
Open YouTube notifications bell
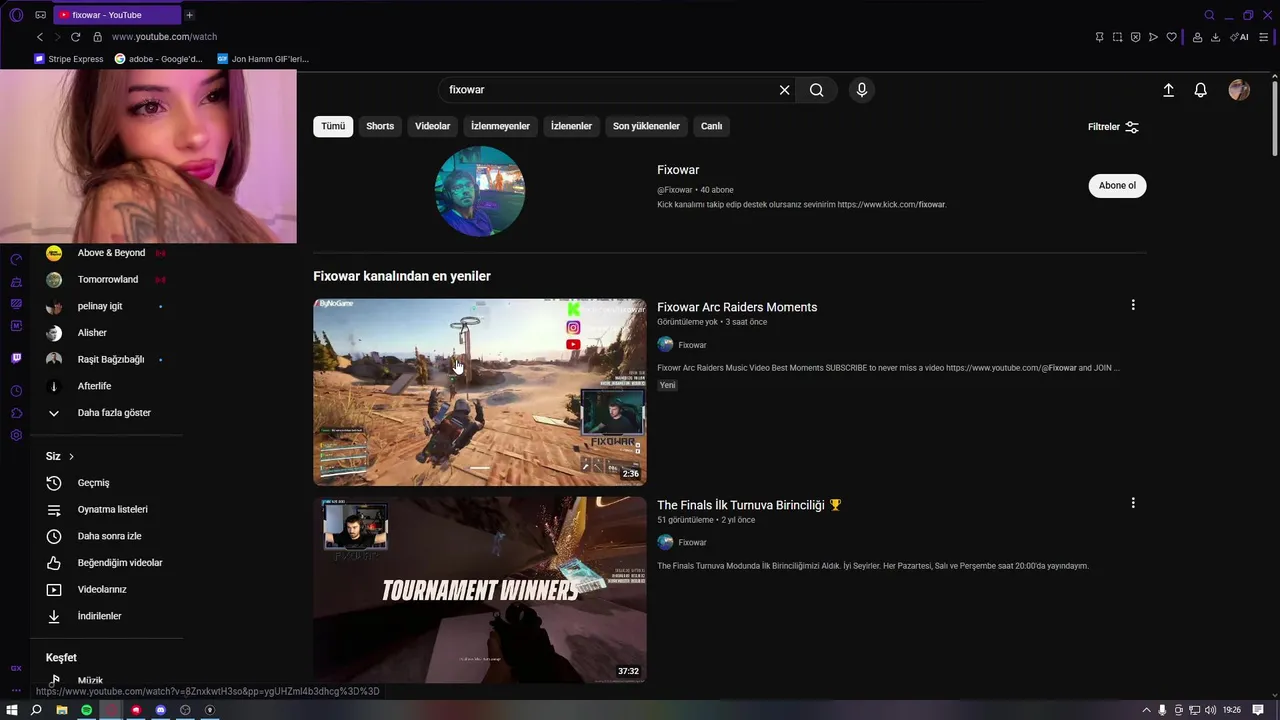(1201, 90)
